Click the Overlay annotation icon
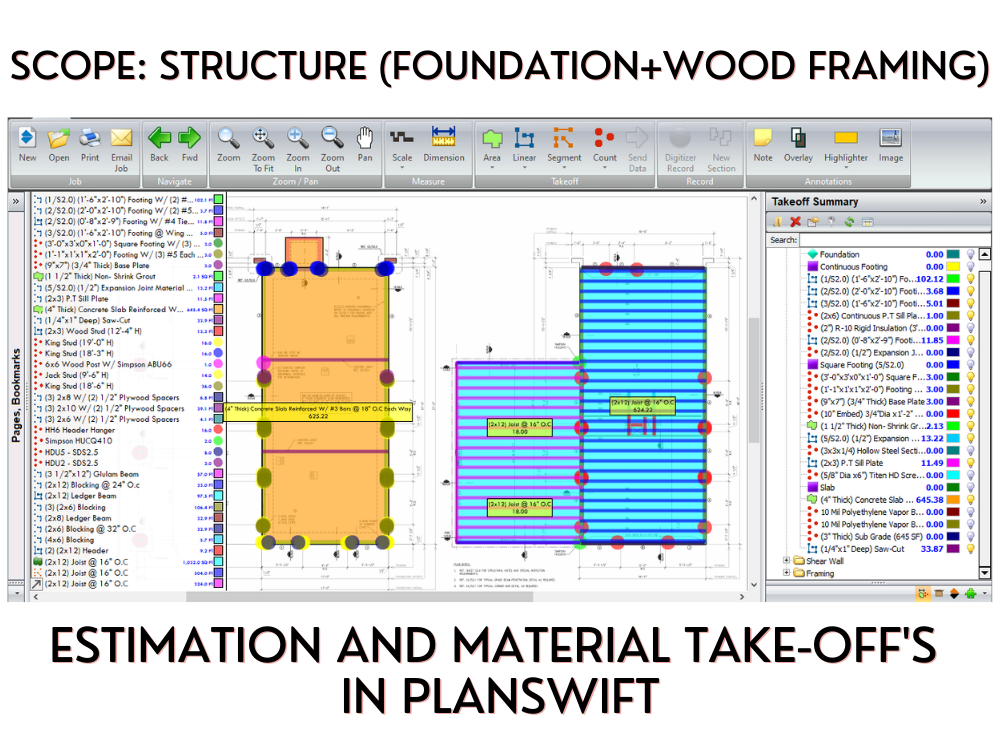 798,140
